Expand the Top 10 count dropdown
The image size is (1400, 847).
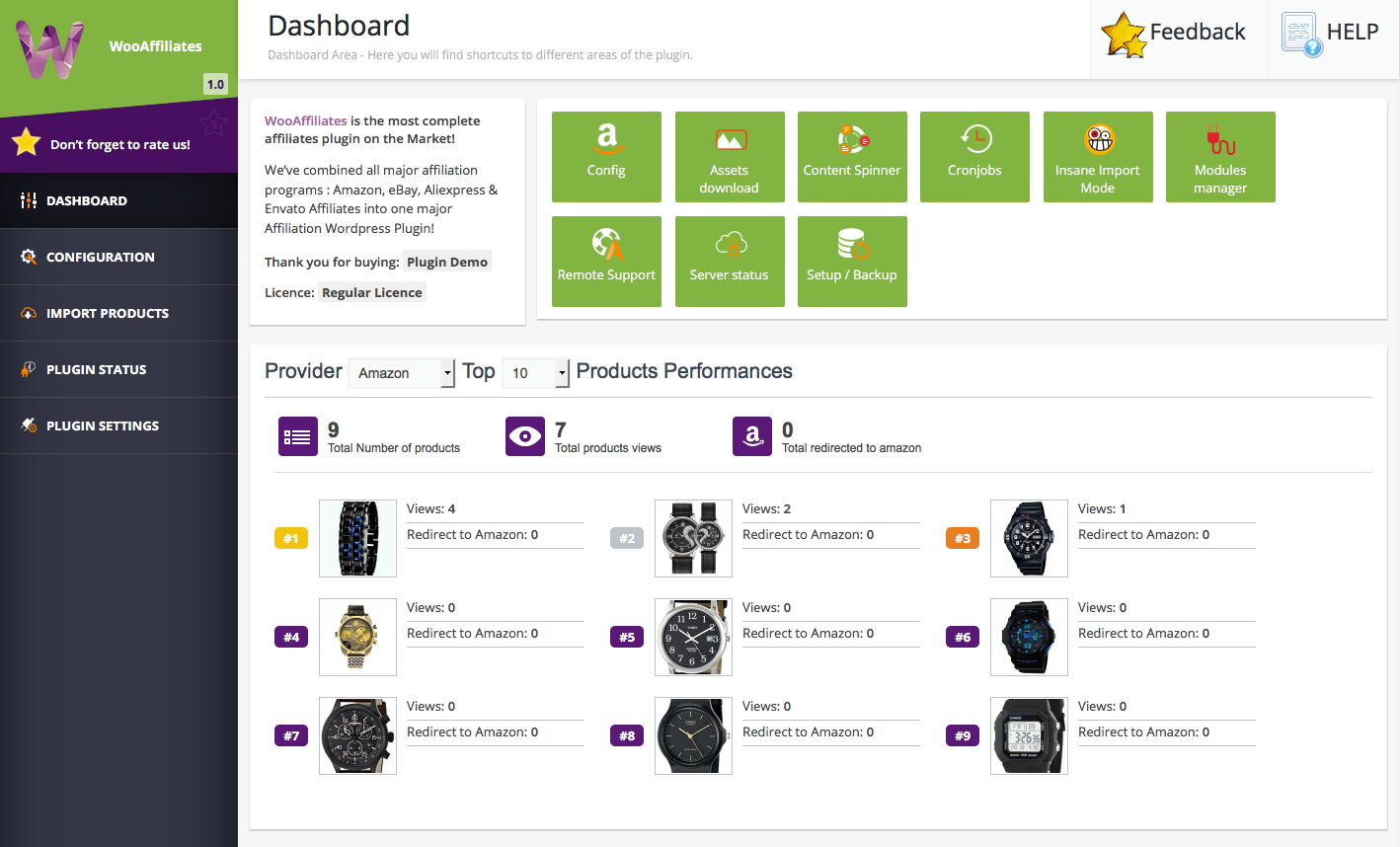coord(535,373)
